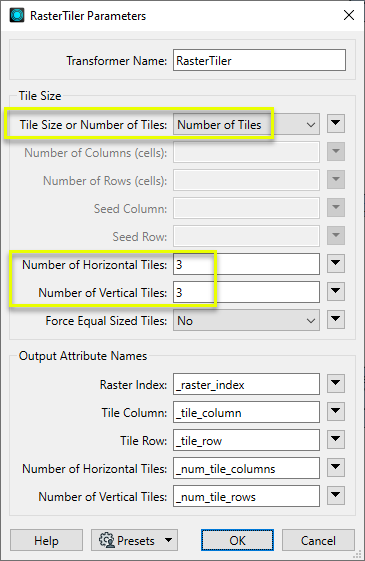
Task: Confirm with the OK button
Action: point(238,540)
